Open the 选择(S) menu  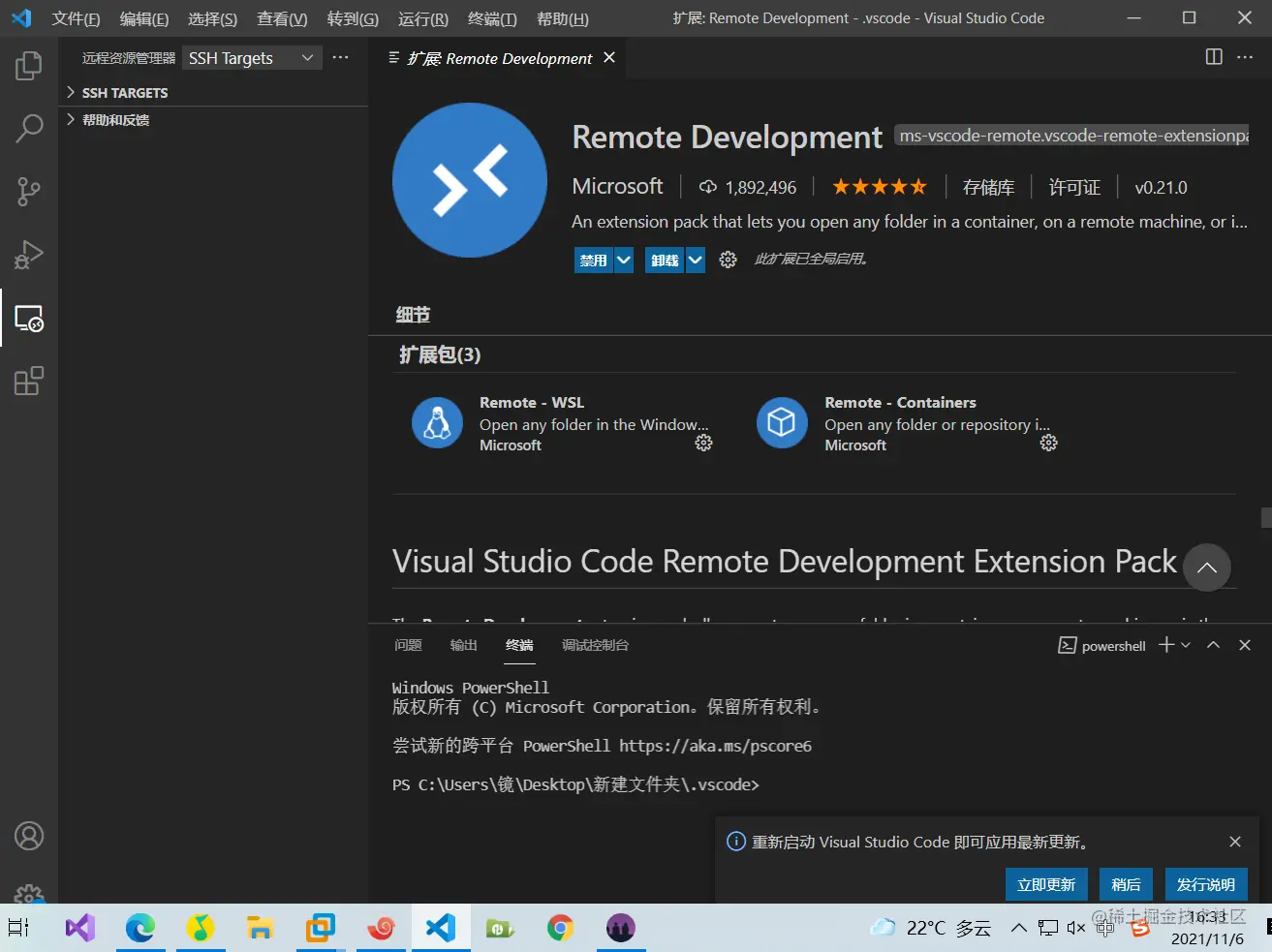coord(212,18)
